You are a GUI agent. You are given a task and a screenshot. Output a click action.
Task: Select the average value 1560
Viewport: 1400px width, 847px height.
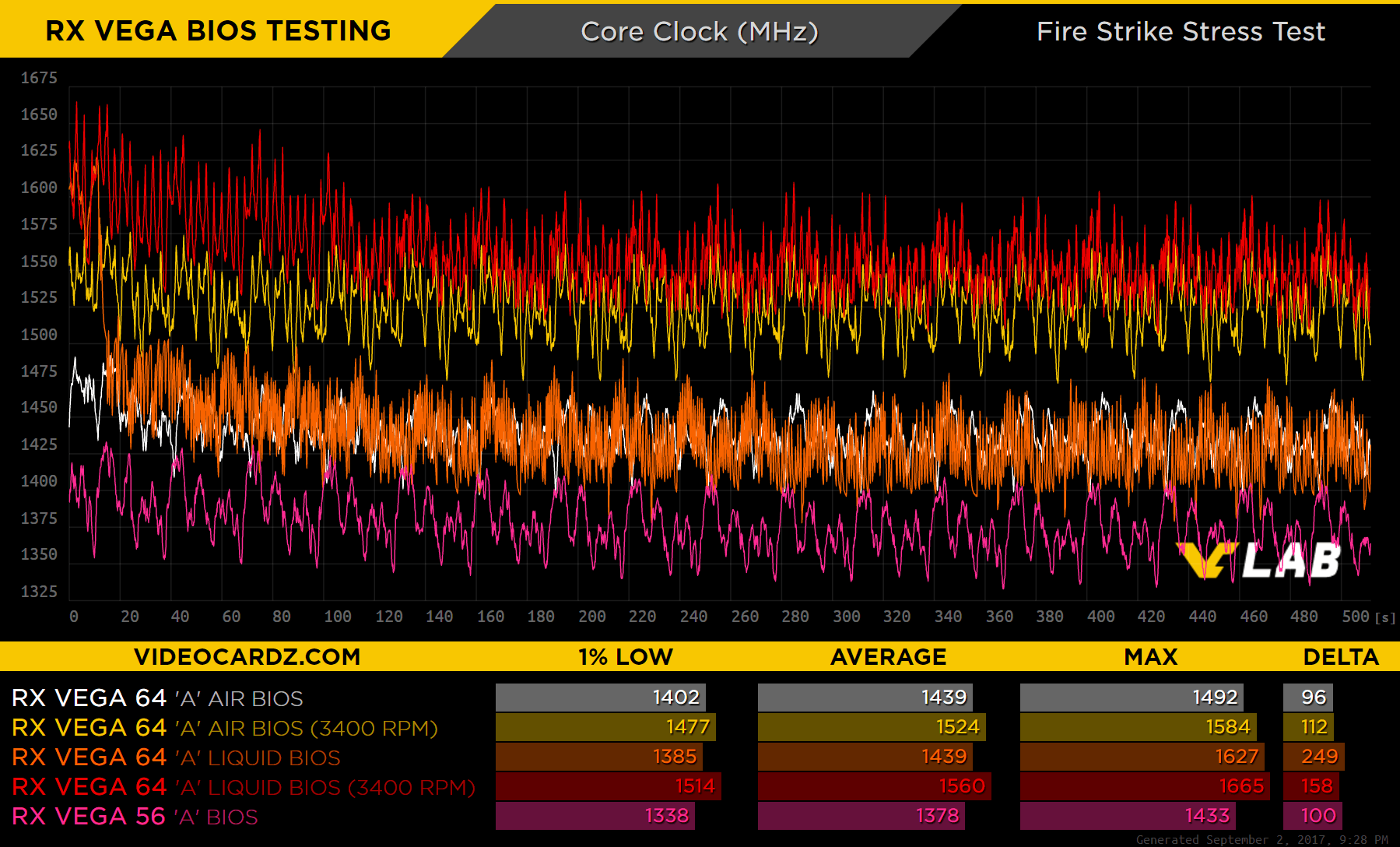coord(962,786)
